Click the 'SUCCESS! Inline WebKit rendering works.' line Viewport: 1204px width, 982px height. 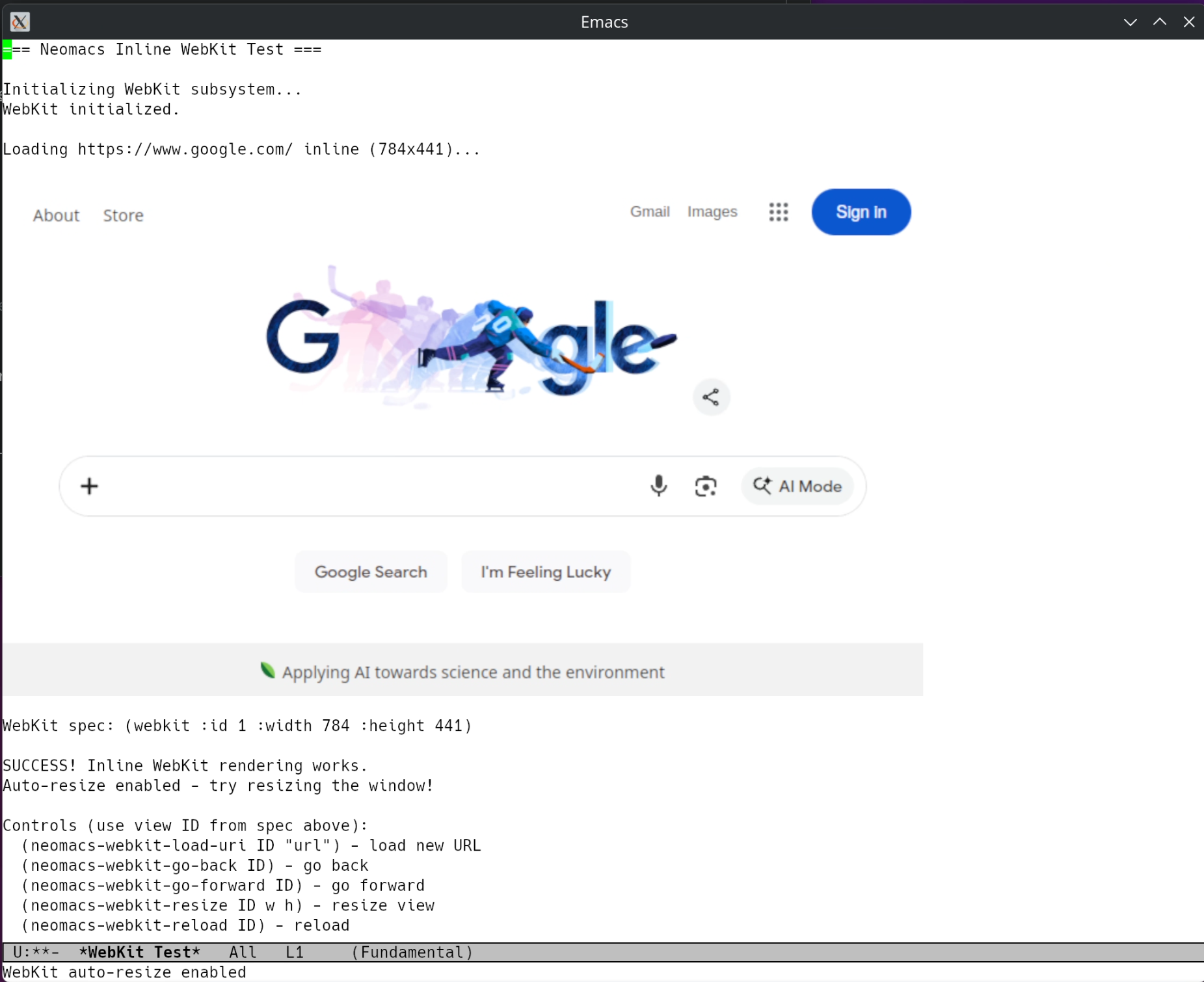point(185,765)
